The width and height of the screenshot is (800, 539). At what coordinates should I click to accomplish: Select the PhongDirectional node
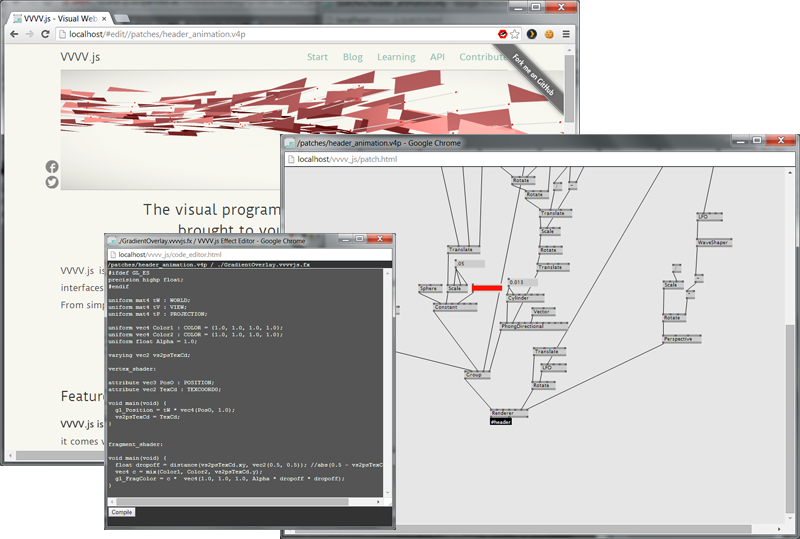pos(534,326)
